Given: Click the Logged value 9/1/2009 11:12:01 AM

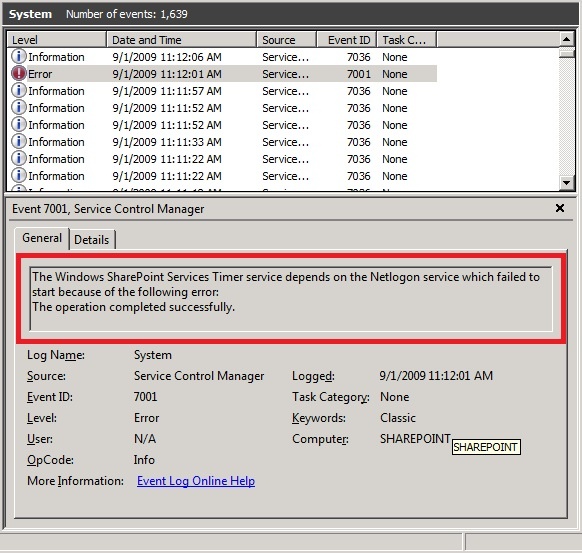Looking at the screenshot, I should [436, 376].
